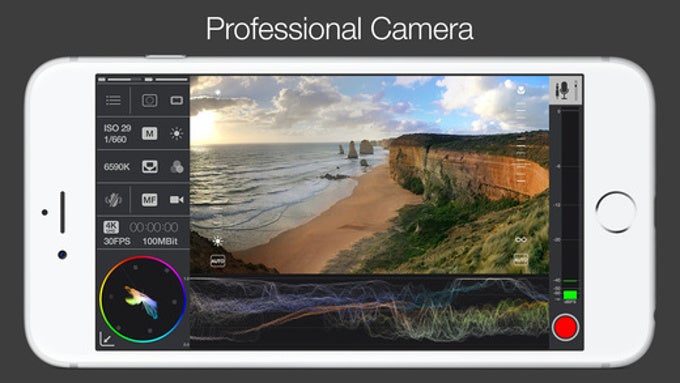The width and height of the screenshot is (680, 383).
Task: Toggle the exposure AUTO button in the viewfinder
Action: coord(218,261)
